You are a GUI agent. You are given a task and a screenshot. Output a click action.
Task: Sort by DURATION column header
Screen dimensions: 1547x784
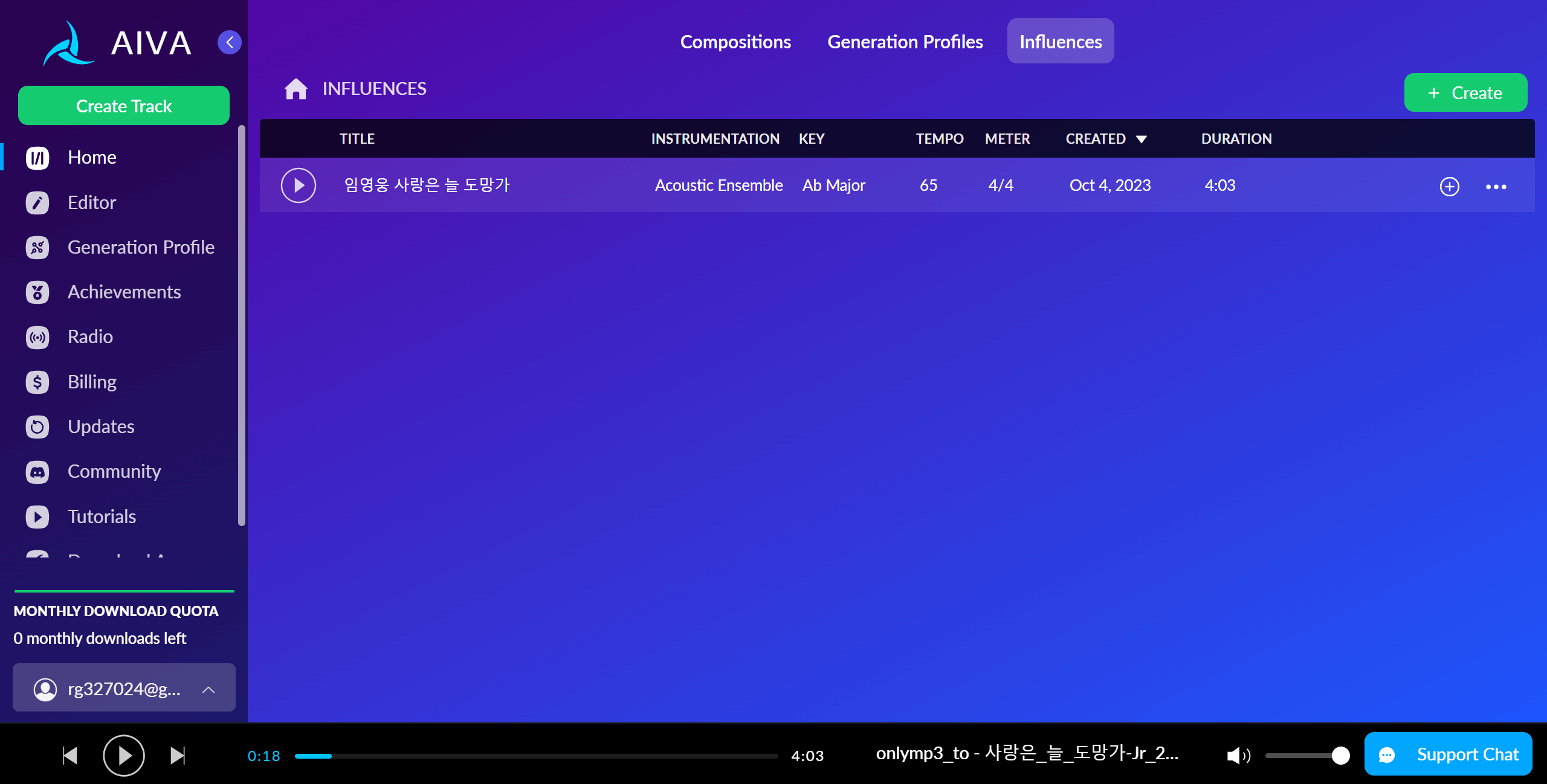click(x=1236, y=139)
